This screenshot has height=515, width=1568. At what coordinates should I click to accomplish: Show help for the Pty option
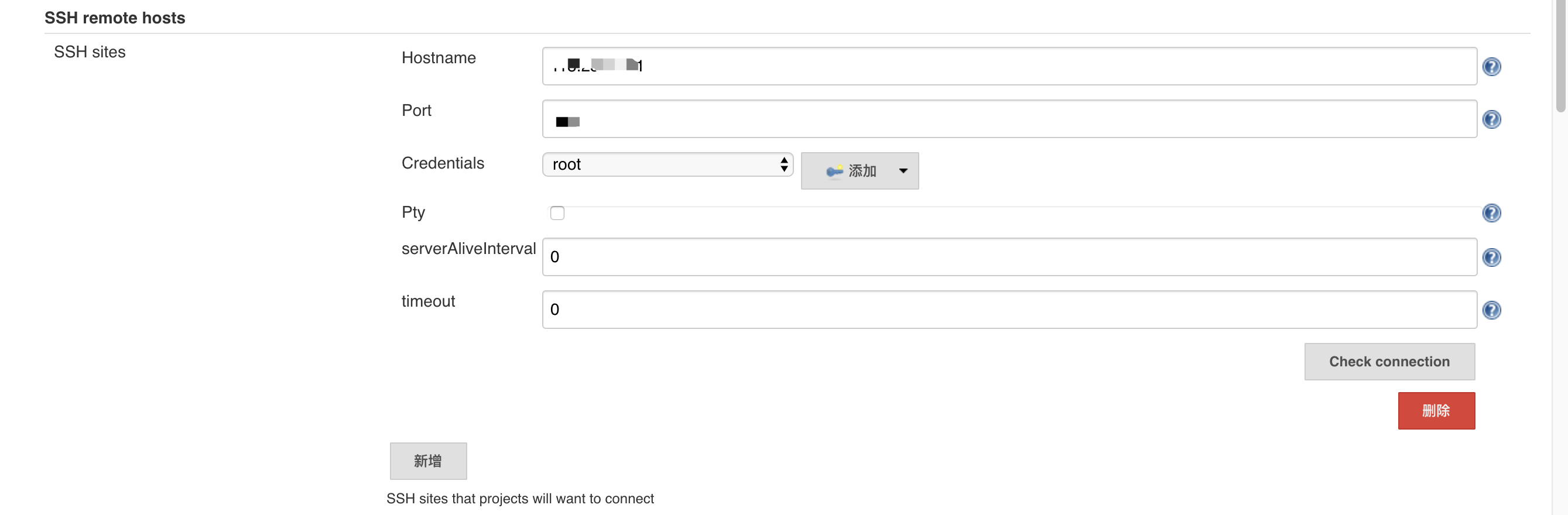pos(1491,213)
